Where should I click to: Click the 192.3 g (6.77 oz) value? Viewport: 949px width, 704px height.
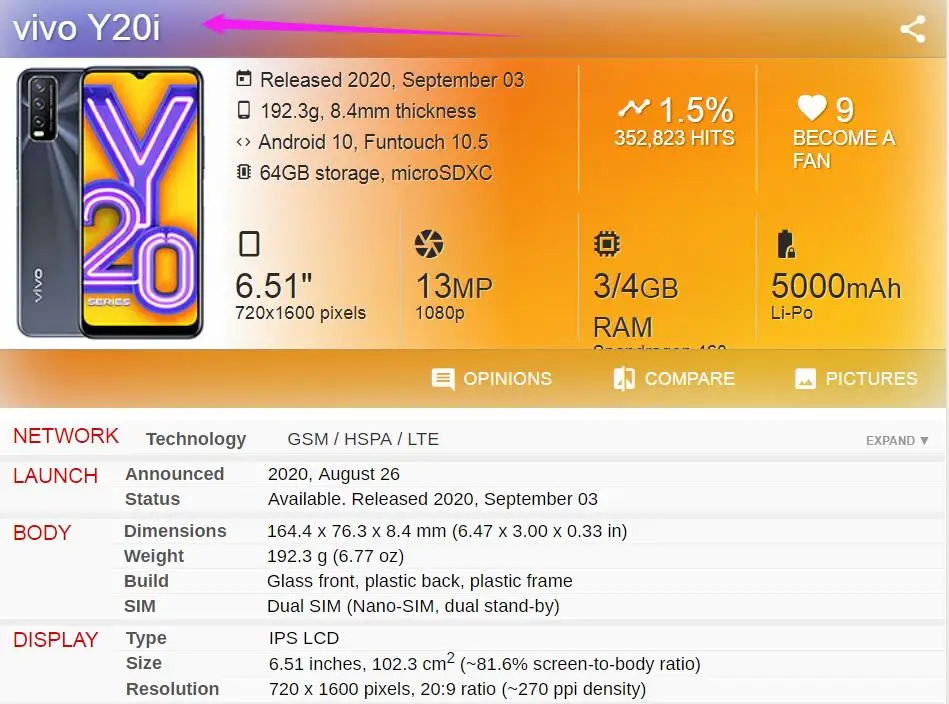335,556
